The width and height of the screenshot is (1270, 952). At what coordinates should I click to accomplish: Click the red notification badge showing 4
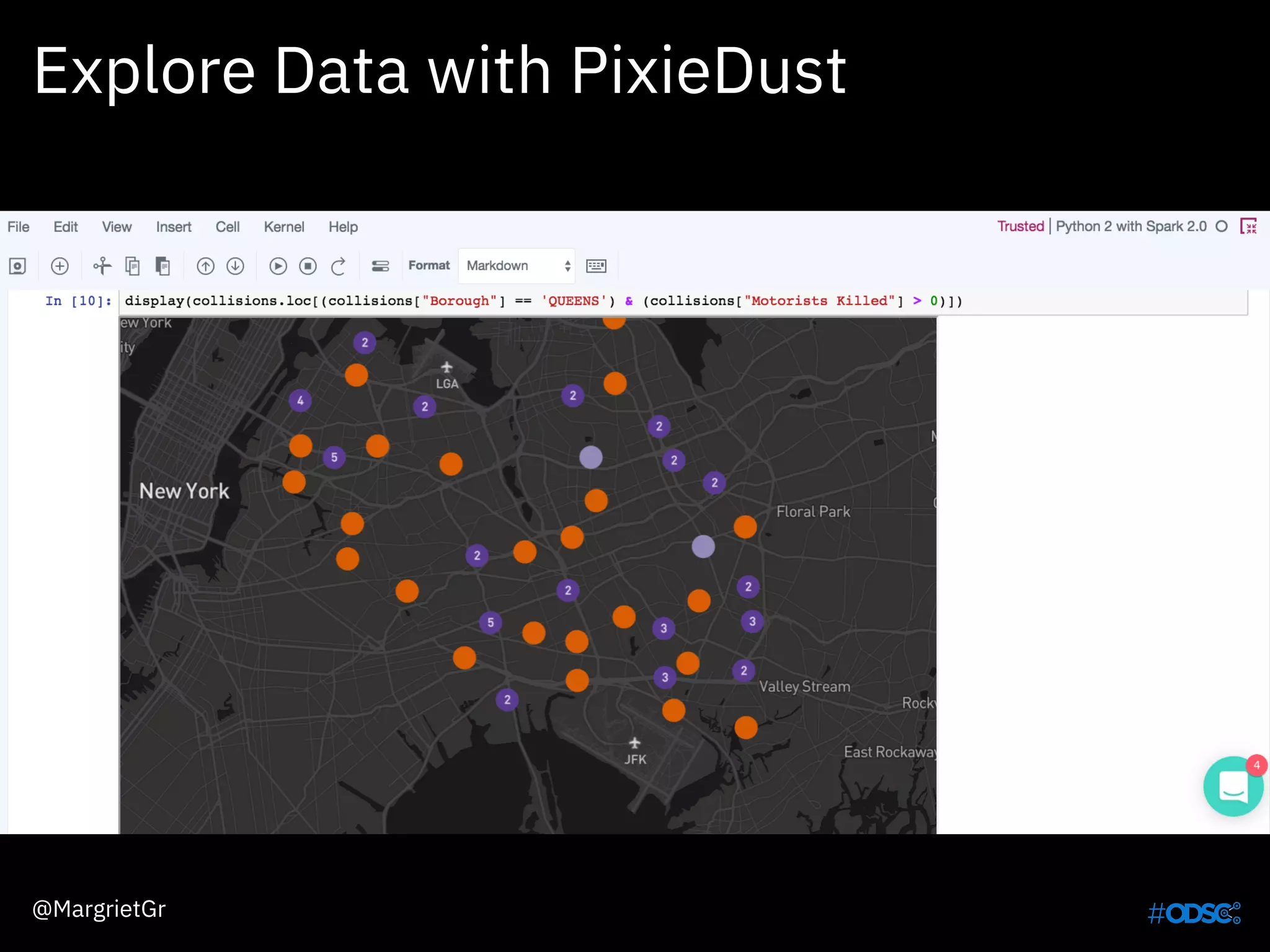(1256, 765)
